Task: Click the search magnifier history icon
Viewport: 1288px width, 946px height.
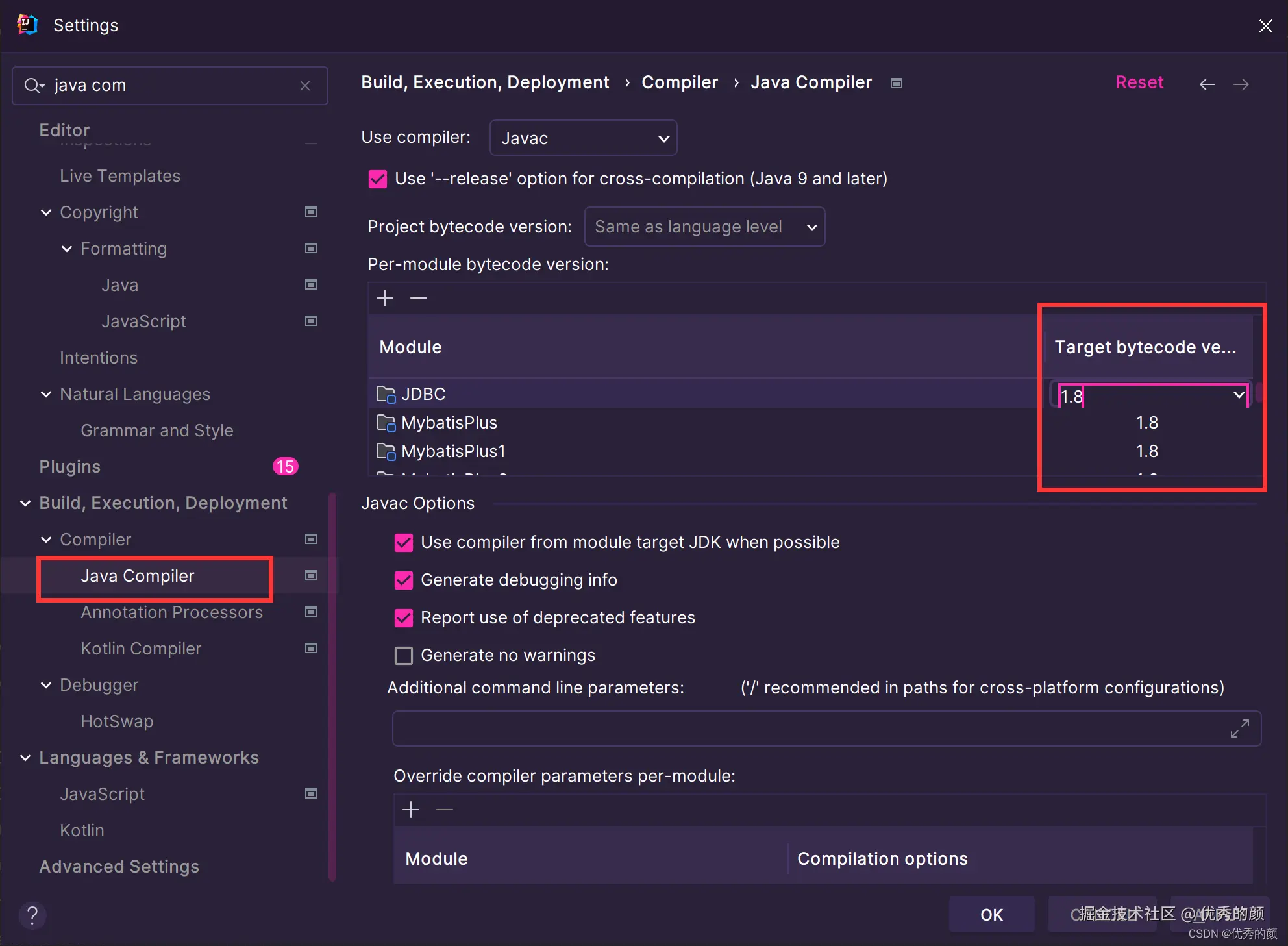Action: pyautogui.click(x=34, y=86)
